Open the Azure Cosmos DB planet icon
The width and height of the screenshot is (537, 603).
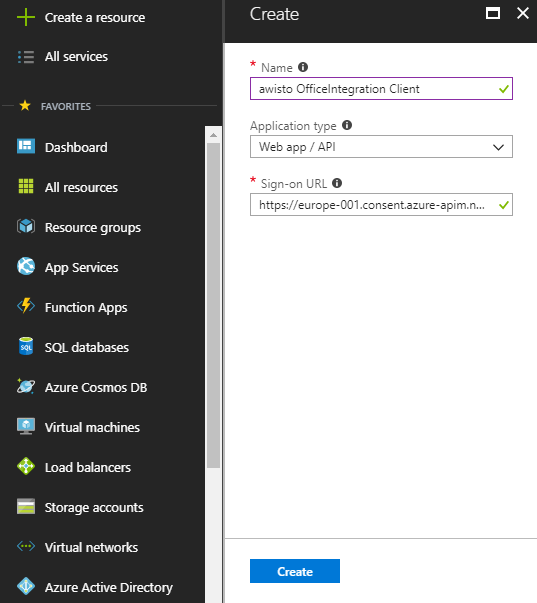point(26,386)
